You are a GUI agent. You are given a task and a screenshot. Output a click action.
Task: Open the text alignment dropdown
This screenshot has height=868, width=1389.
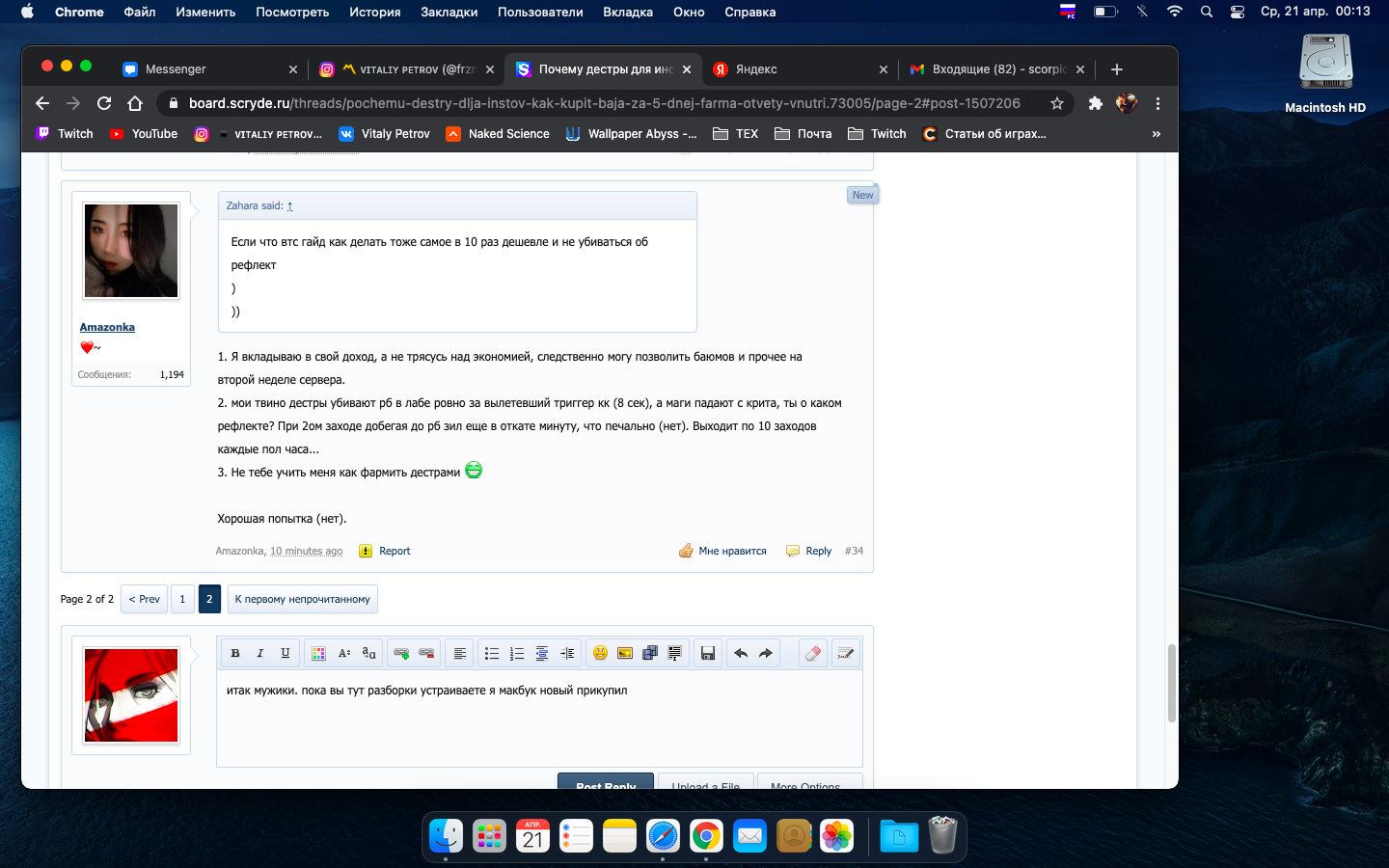[x=460, y=653]
